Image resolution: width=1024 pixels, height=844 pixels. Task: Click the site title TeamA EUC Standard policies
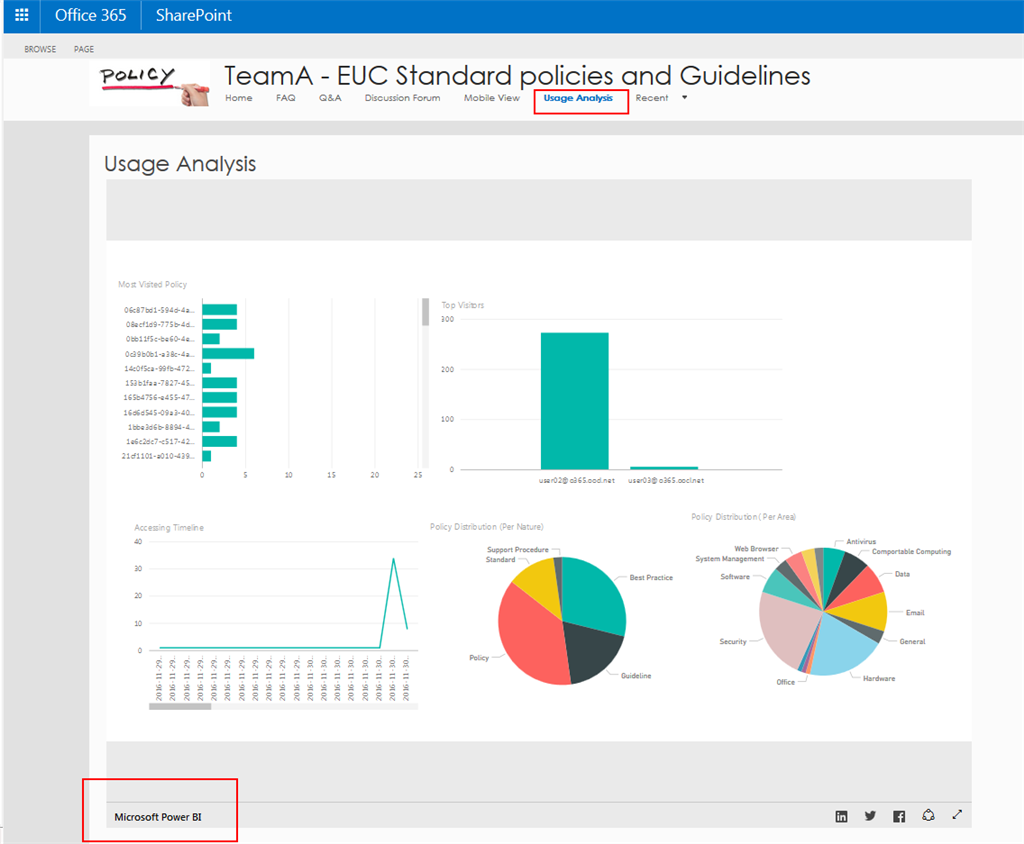click(517, 76)
